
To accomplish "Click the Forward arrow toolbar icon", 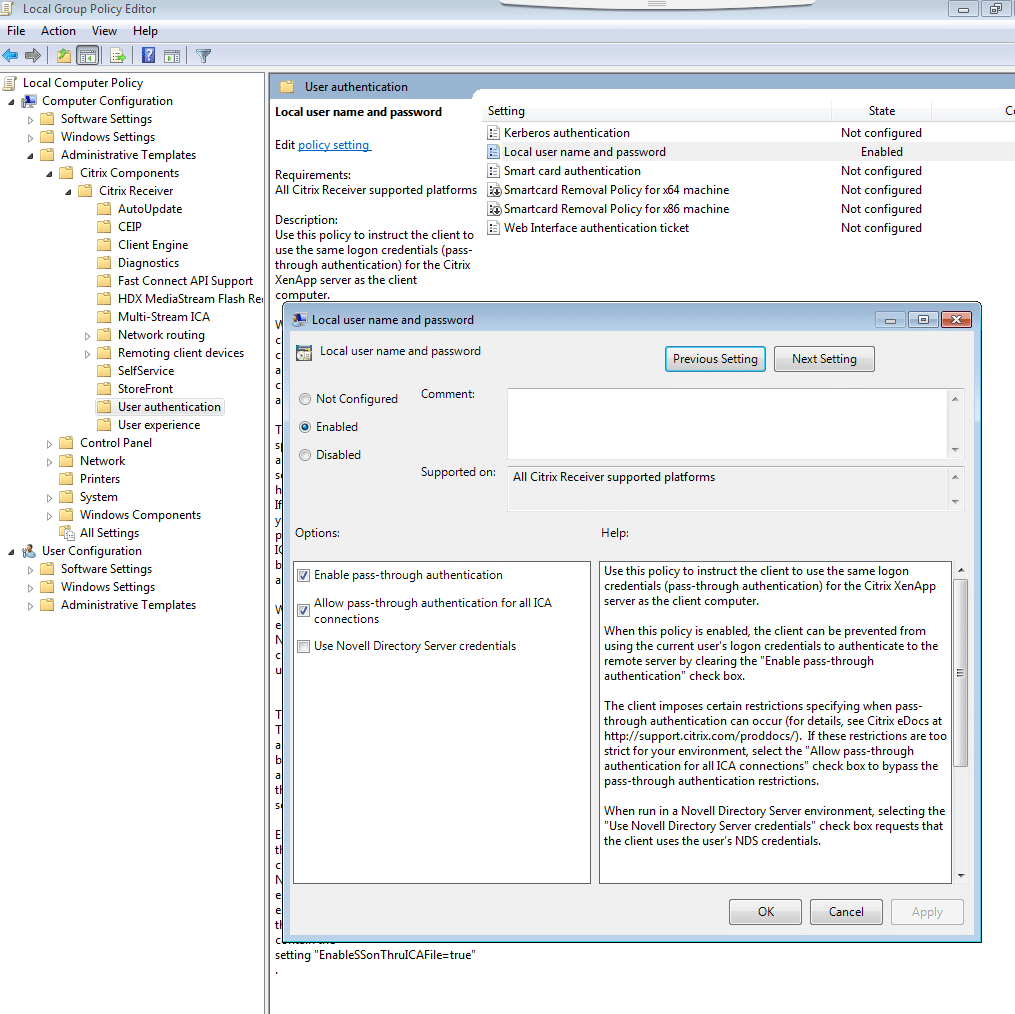I will pos(32,56).
